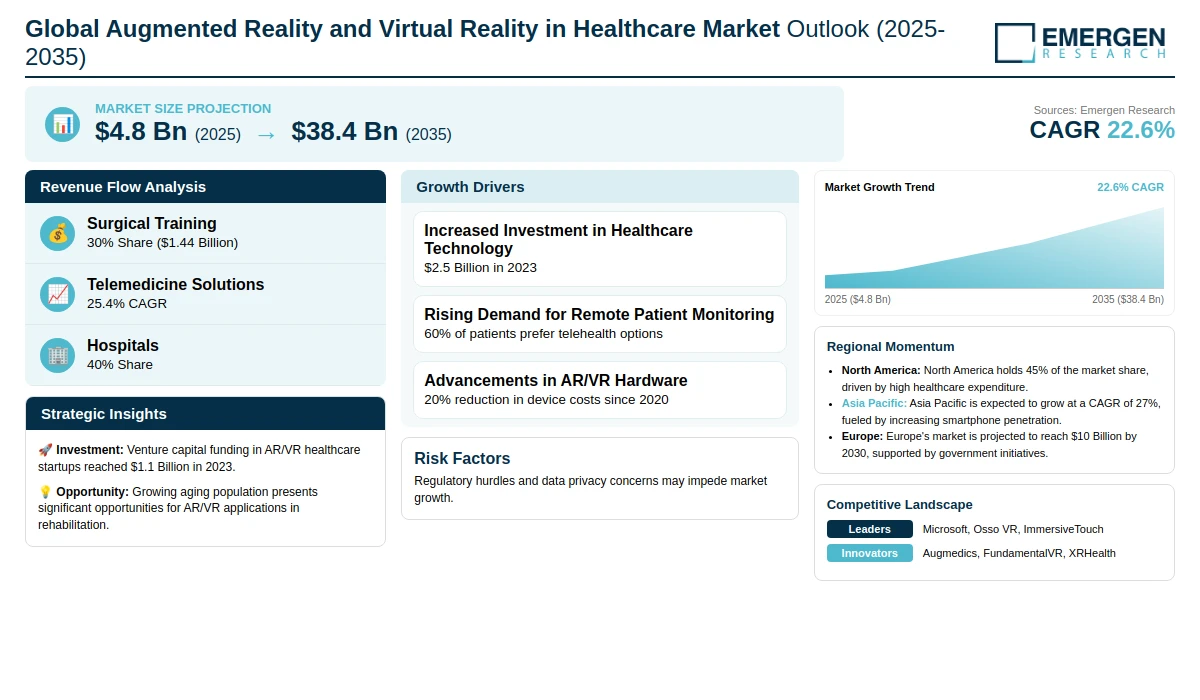Viewport: 1200px width, 700px height.
Task: Click the arrow between market size values
Action: click(266, 133)
